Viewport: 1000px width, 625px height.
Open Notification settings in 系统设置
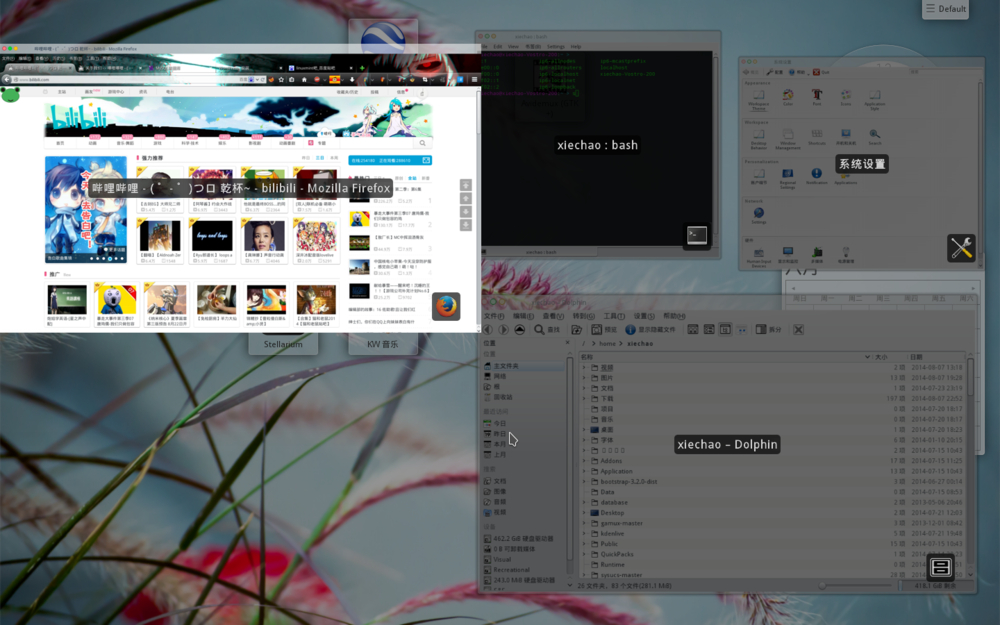(816, 177)
